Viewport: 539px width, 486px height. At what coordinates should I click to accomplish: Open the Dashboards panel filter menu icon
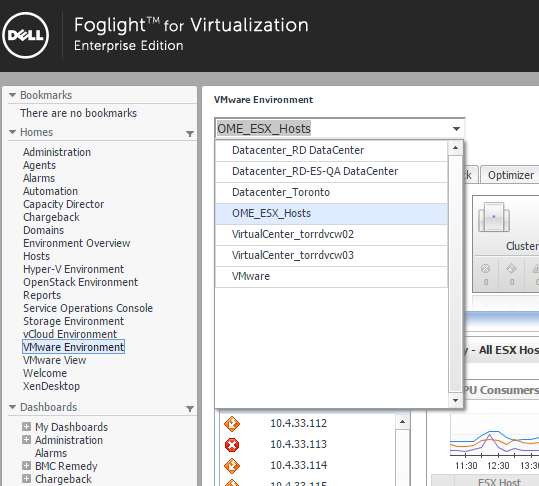click(190, 409)
